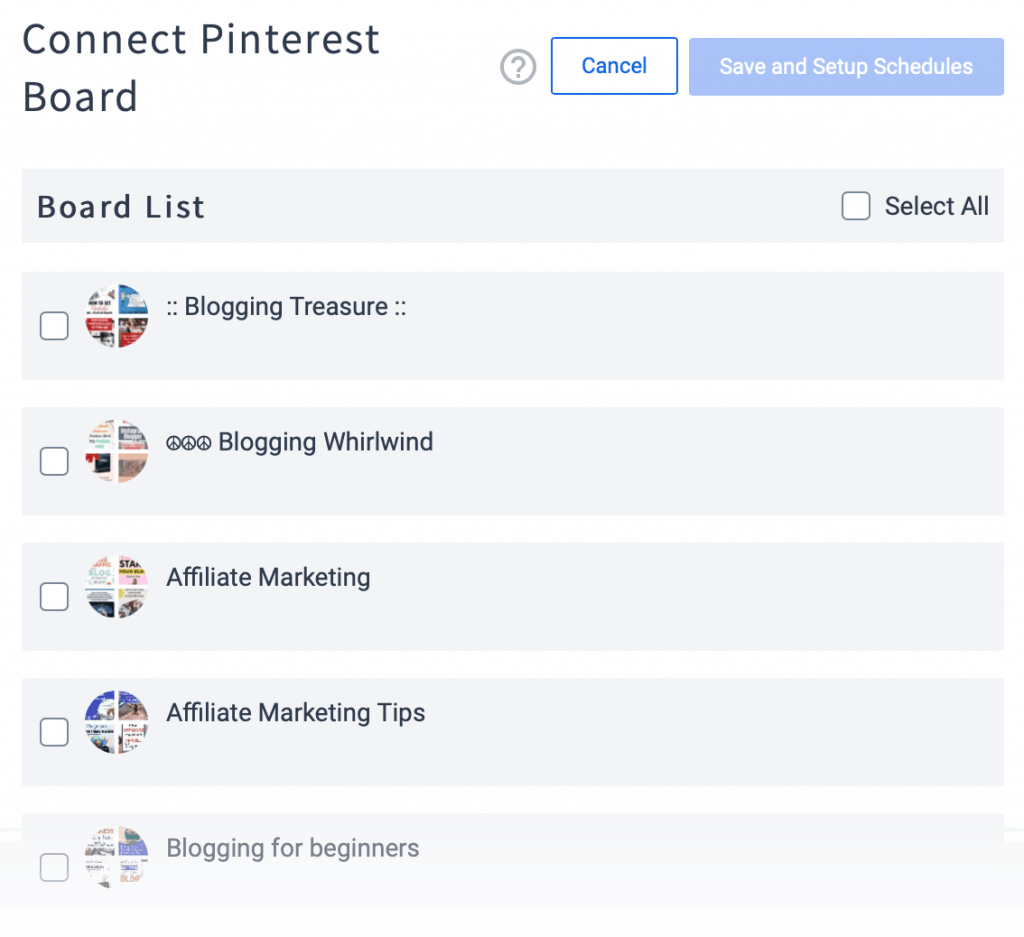Screen dimensions: 1024x937
Task: Click the Blogging for beginners board thumbnail
Action: pyautogui.click(x=116, y=856)
